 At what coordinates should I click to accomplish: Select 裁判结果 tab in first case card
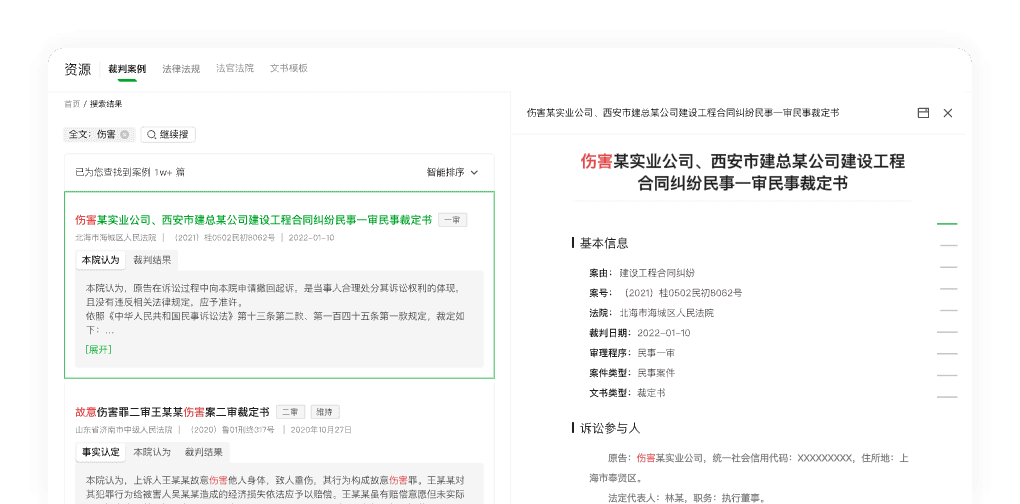point(152,260)
